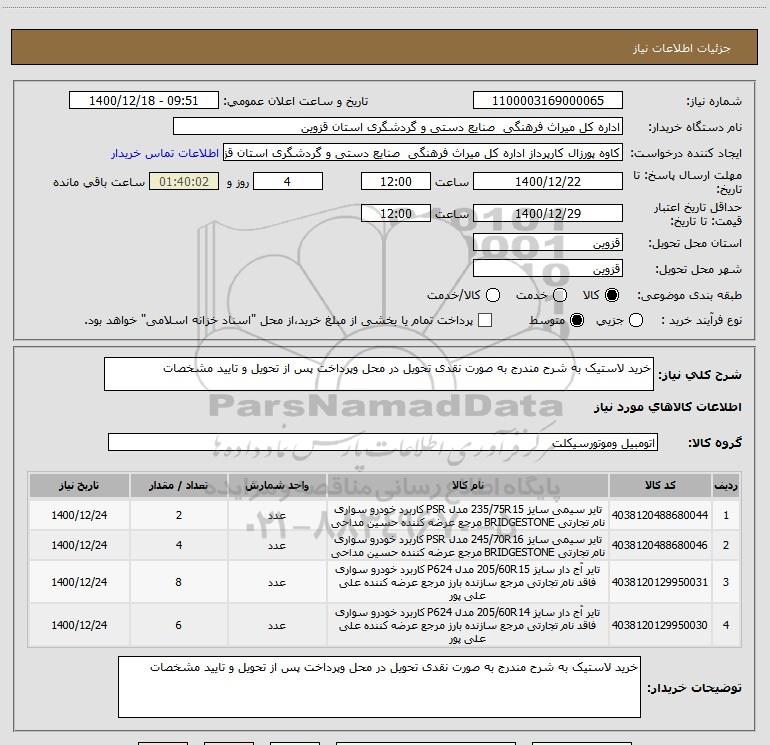Click the price validity date 1400/12/29

(x=548, y=214)
